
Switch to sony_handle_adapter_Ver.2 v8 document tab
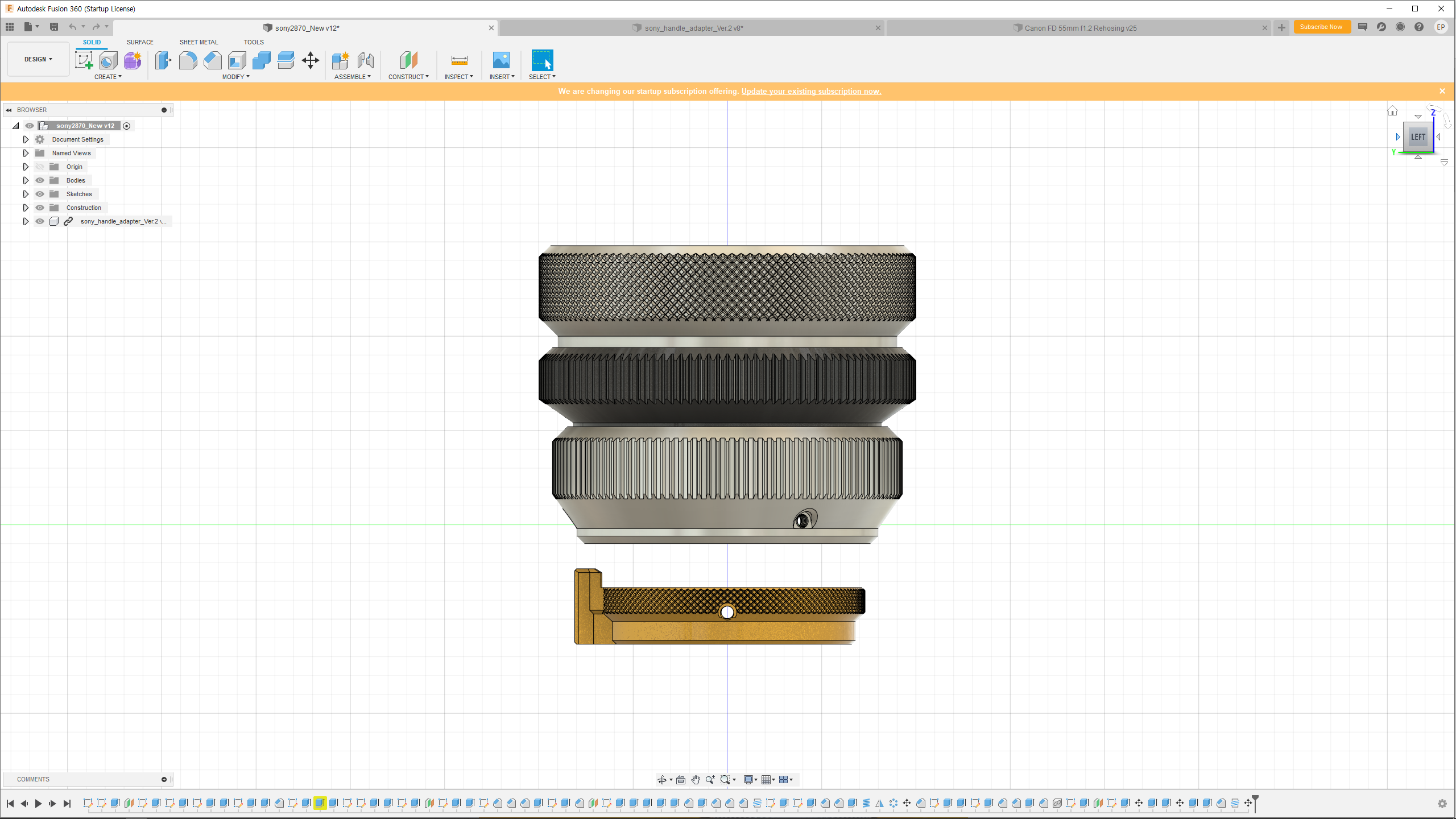pyautogui.click(x=693, y=28)
